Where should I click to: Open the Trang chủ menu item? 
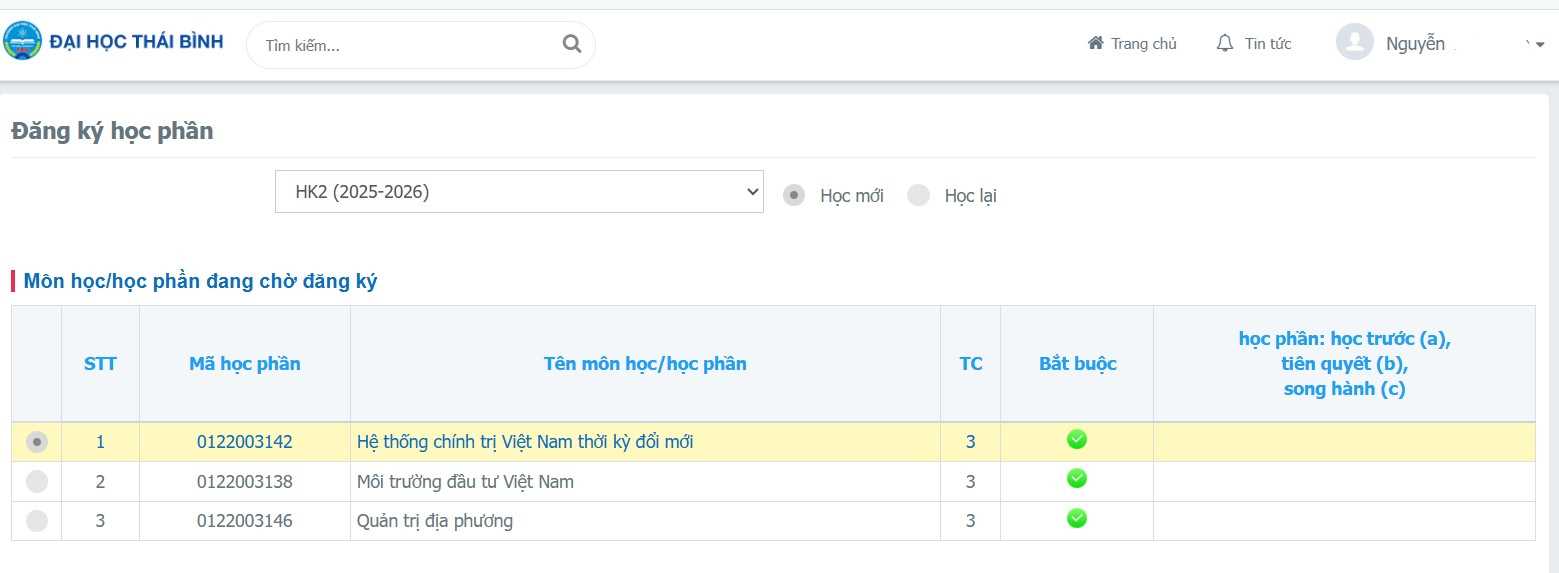pos(1143,44)
